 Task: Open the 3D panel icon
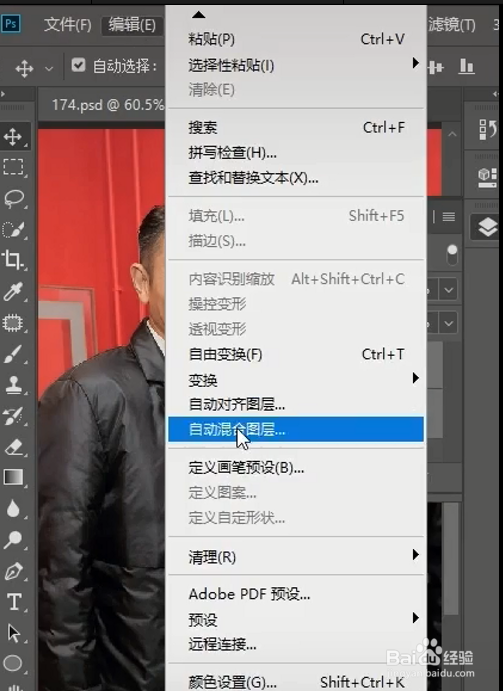(488, 177)
